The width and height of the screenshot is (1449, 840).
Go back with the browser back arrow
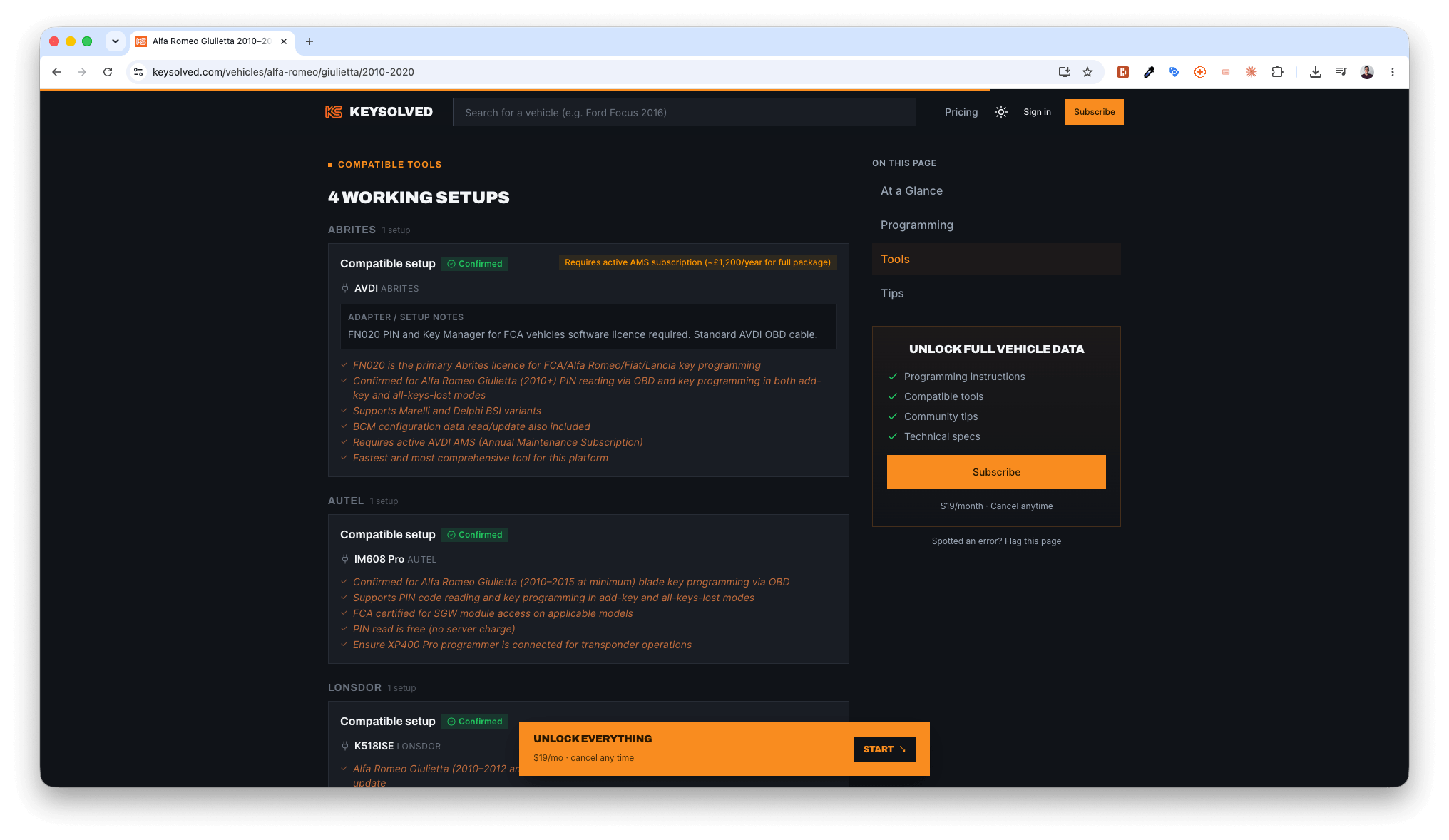[x=56, y=72]
